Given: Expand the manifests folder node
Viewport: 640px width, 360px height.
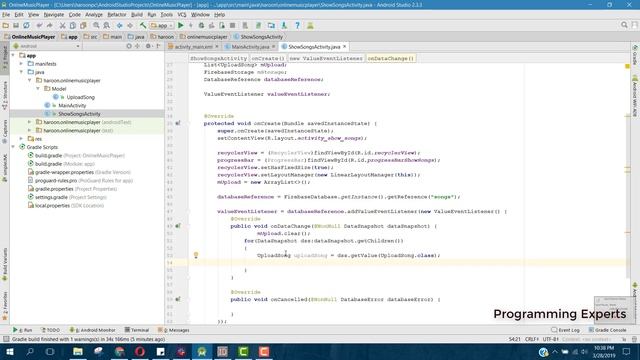Looking at the screenshot, I should tap(22, 64).
